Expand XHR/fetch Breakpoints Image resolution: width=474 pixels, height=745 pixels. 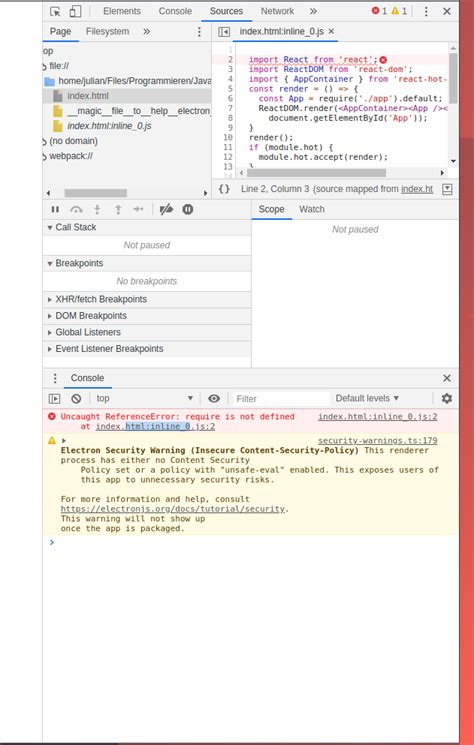point(147,299)
